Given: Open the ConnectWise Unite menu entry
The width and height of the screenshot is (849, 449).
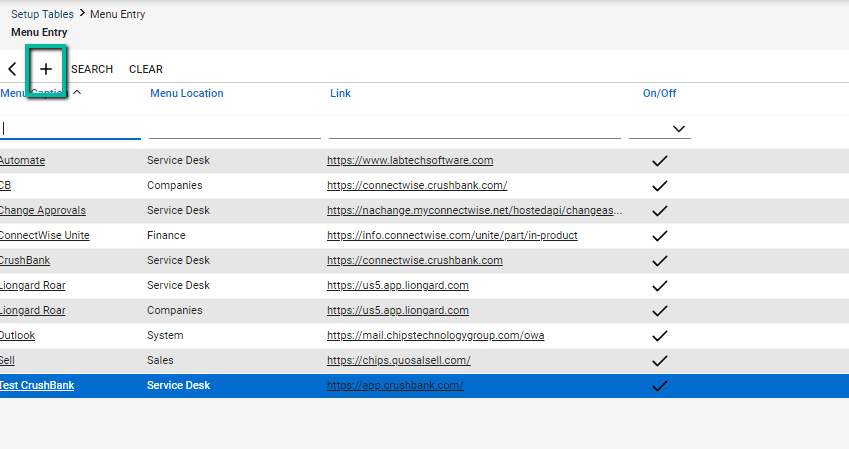Looking at the screenshot, I should pyautogui.click(x=44, y=235).
